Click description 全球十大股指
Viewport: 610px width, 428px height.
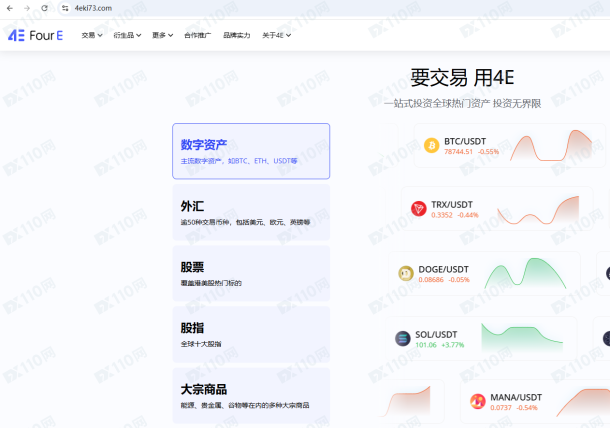coord(201,344)
